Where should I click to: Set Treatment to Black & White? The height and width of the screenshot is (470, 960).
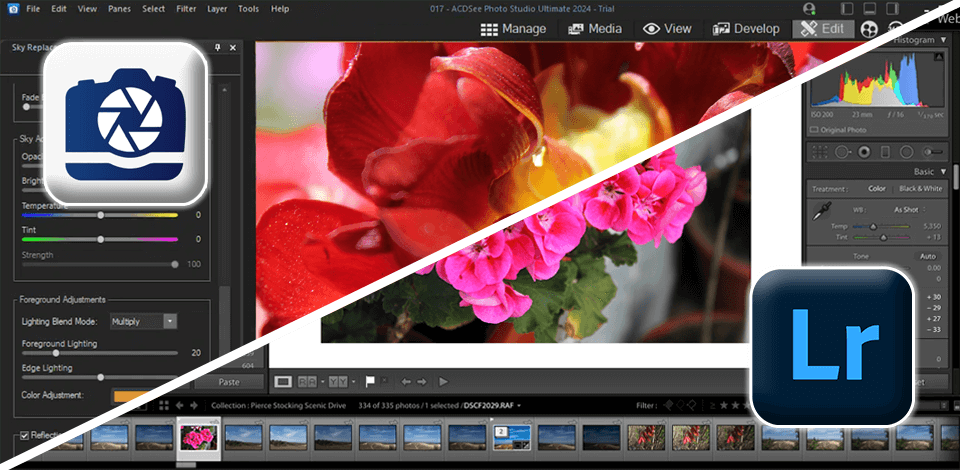point(918,188)
